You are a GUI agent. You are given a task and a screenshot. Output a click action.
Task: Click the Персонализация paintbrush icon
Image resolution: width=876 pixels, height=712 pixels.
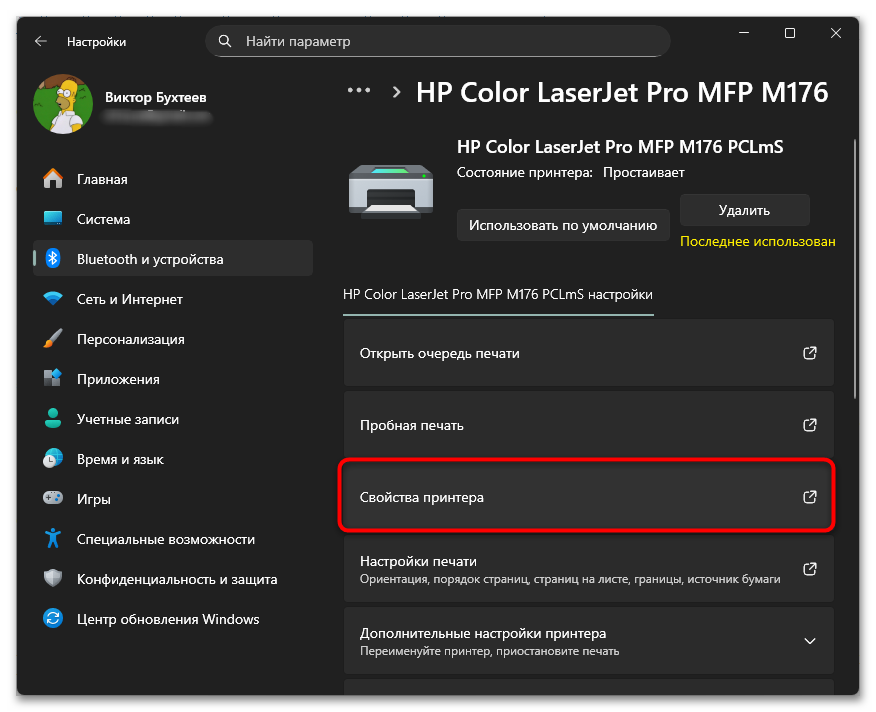click(x=53, y=339)
